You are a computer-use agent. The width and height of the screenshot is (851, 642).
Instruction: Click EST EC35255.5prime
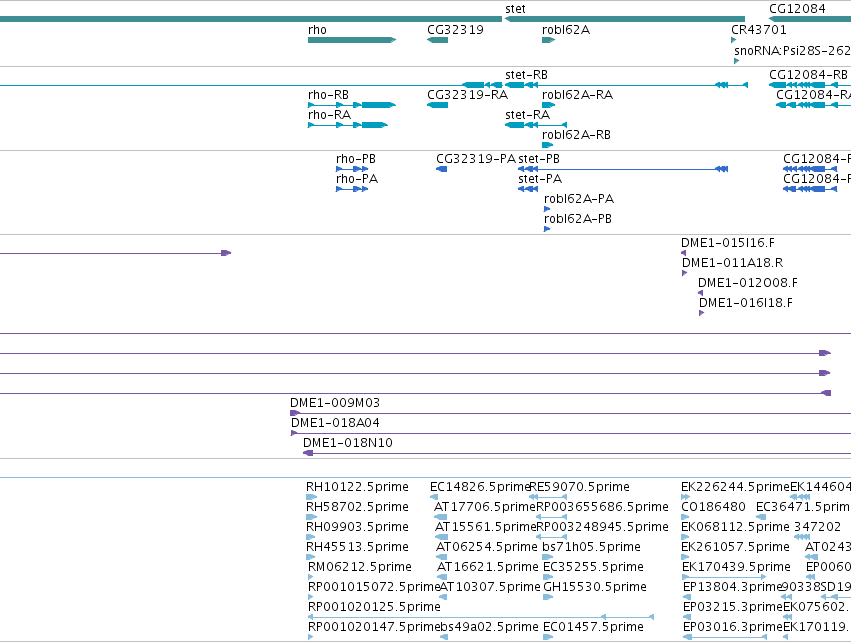[593, 567]
